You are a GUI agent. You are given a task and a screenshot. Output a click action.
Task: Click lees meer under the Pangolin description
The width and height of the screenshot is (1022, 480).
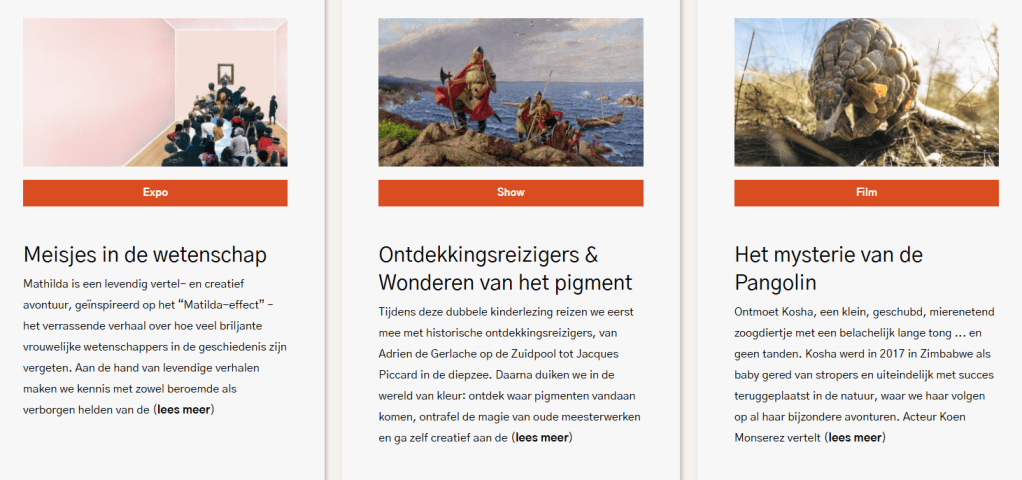854,438
